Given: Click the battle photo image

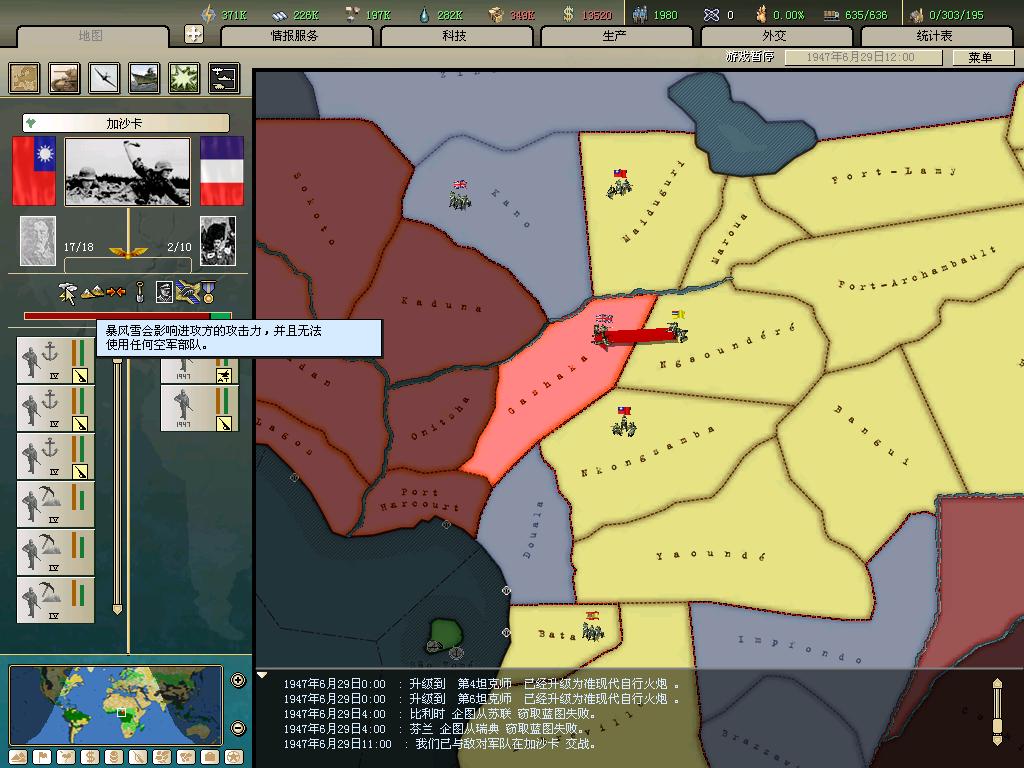Looking at the screenshot, I should click(128, 172).
